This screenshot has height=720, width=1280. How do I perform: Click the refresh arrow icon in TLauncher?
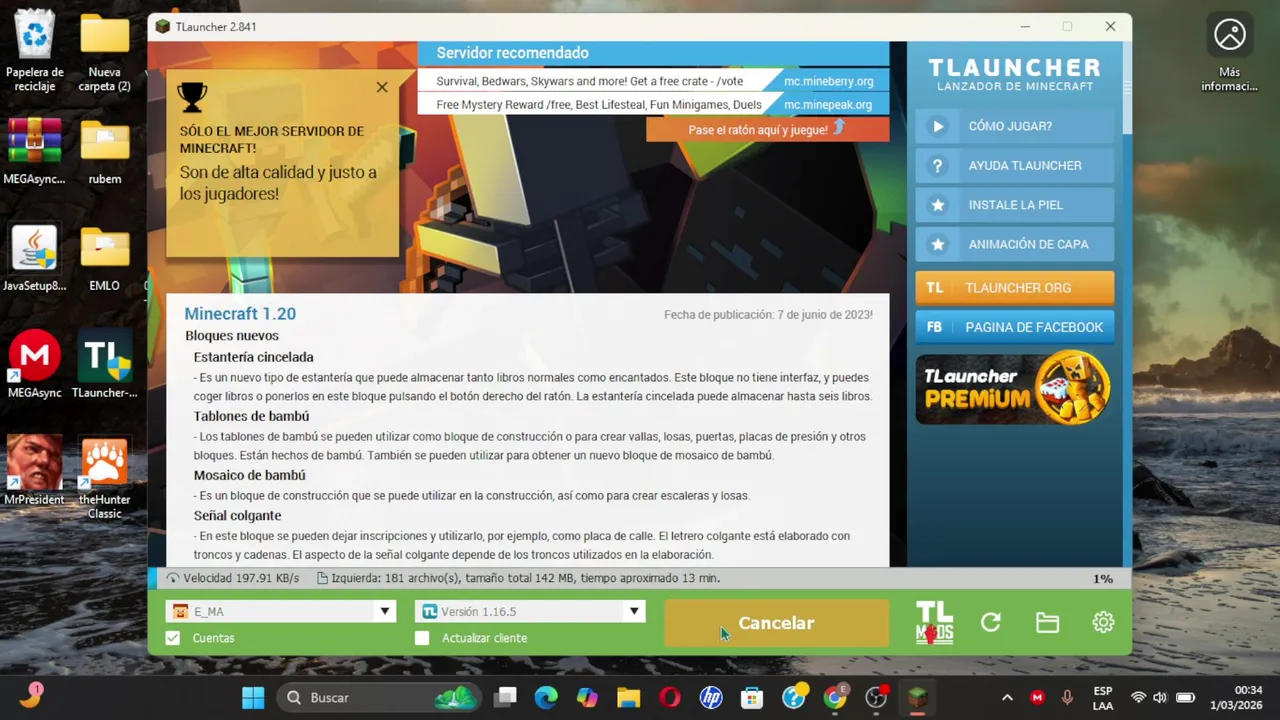tap(991, 623)
